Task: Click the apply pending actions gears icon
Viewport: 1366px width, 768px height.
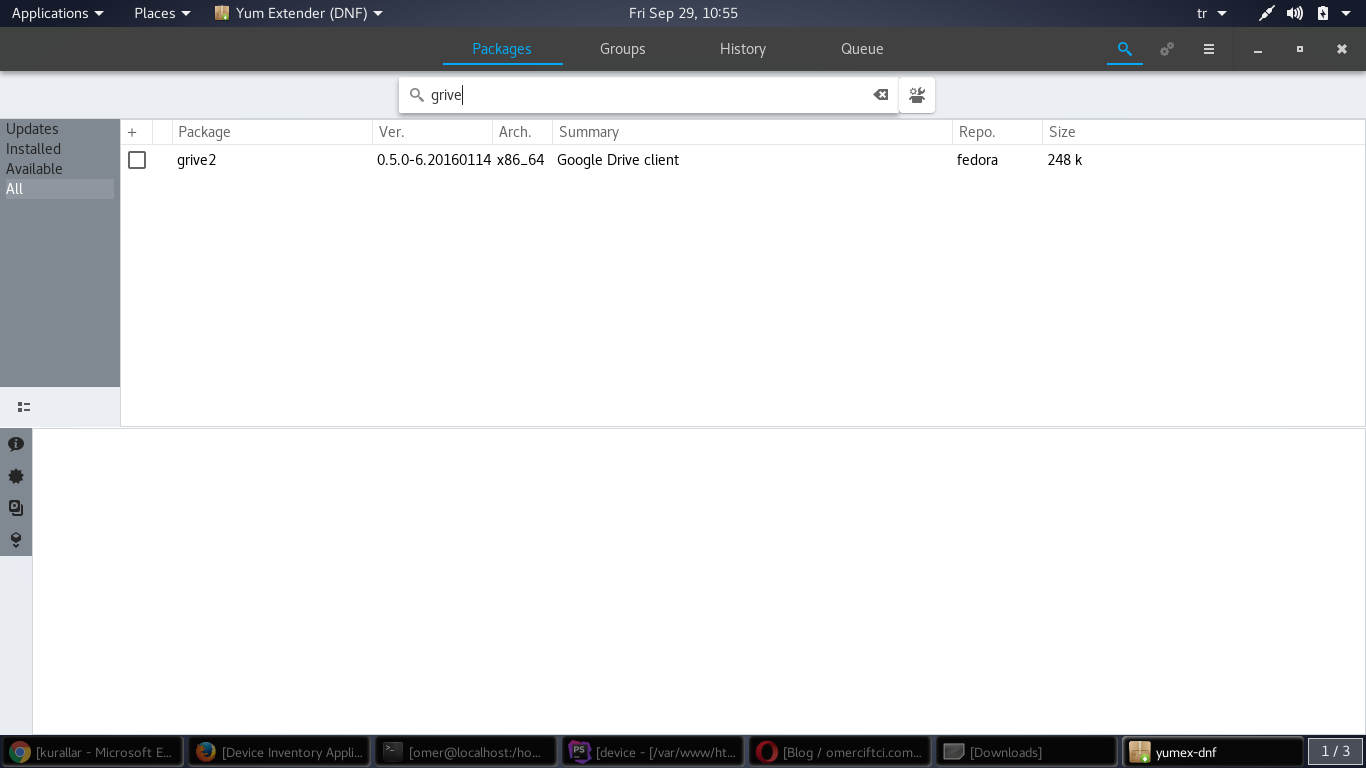Action: pyautogui.click(x=1166, y=49)
